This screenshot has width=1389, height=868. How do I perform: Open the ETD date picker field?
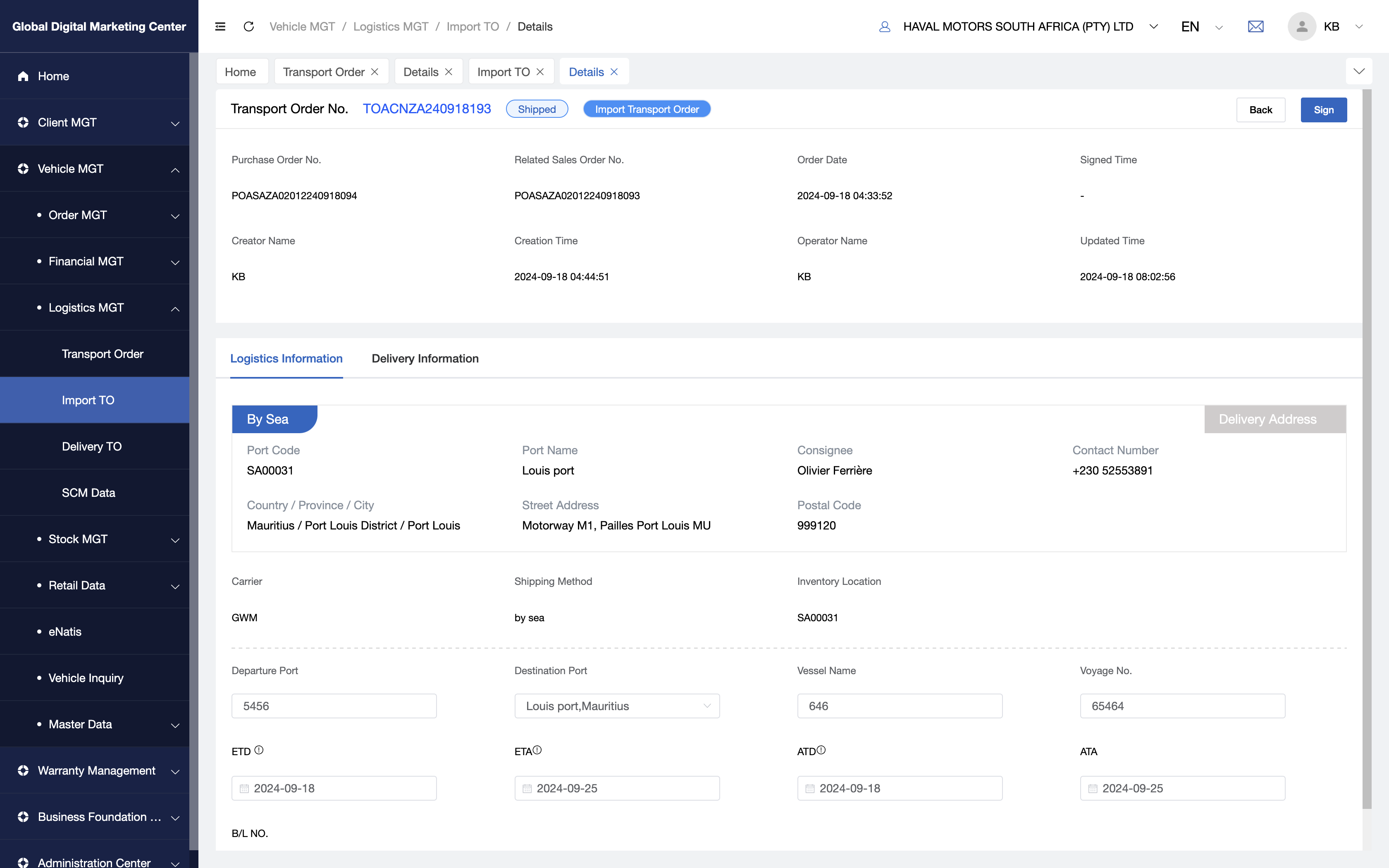click(x=334, y=788)
